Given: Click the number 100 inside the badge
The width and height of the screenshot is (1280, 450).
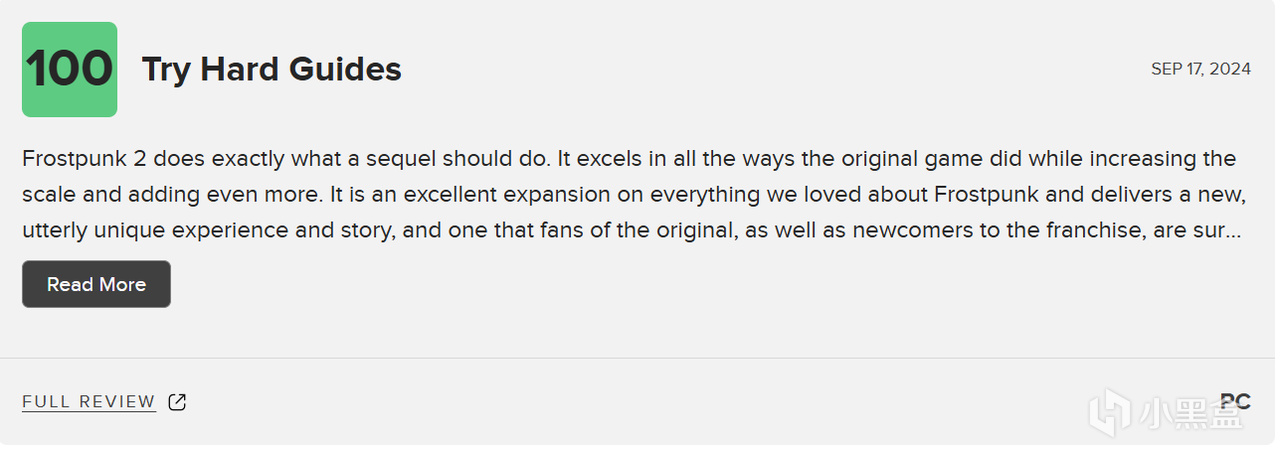Looking at the screenshot, I should (x=69, y=69).
